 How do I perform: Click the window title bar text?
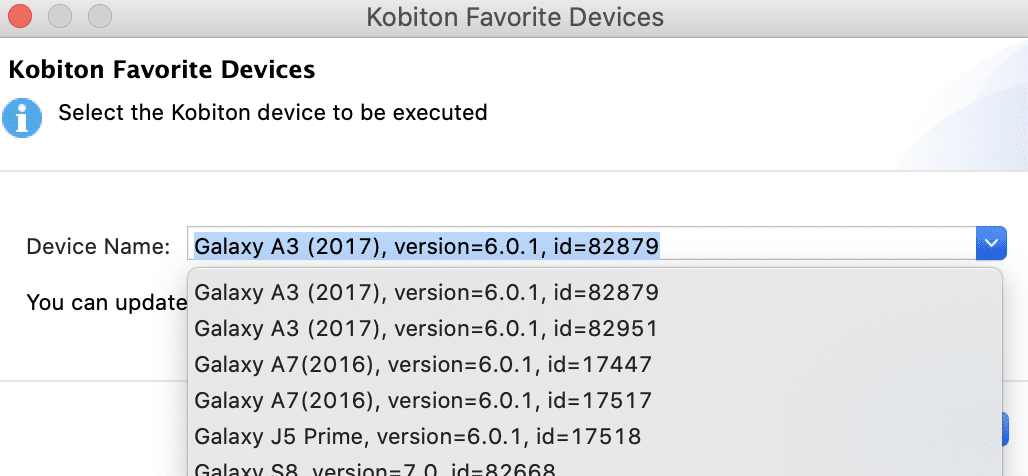point(514,17)
